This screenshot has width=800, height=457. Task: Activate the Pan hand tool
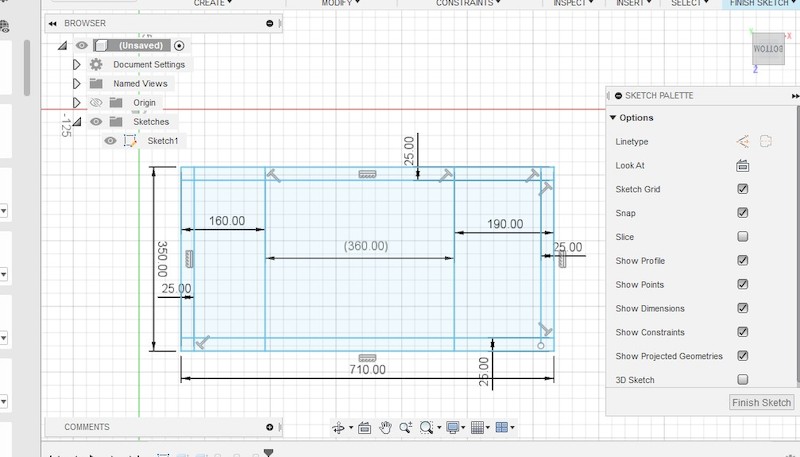[x=386, y=427]
